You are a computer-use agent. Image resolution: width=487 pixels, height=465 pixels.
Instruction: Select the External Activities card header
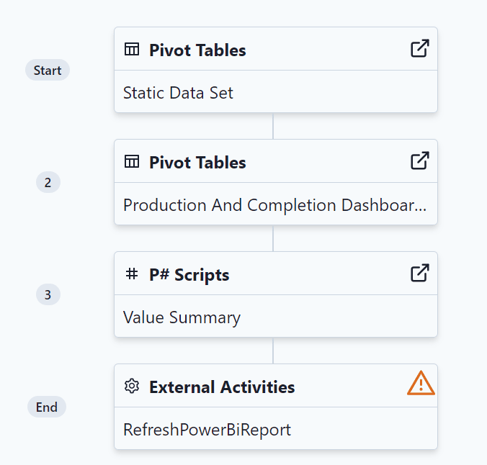click(x=276, y=386)
